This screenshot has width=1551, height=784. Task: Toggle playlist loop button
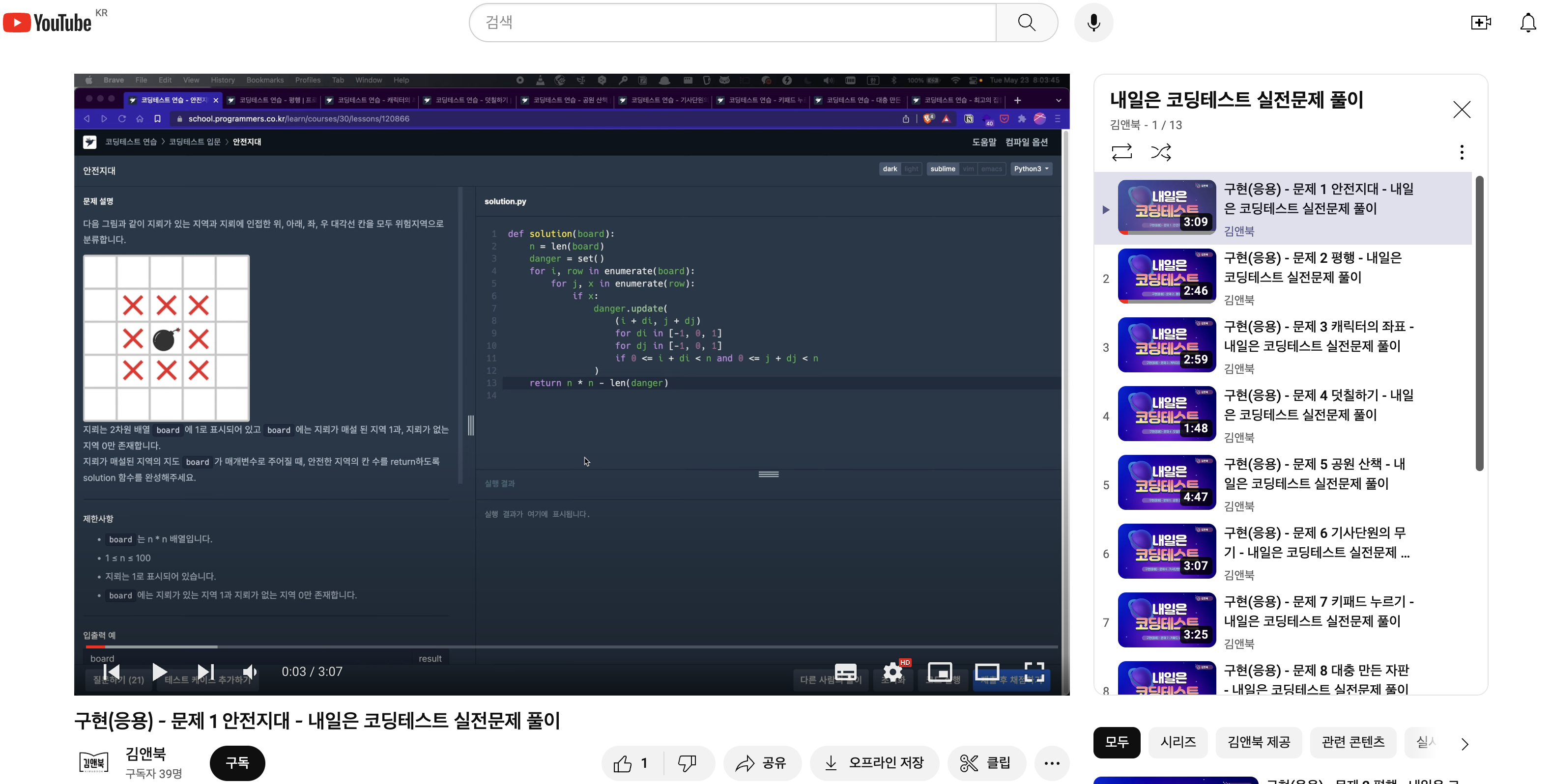click(1121, 152)
